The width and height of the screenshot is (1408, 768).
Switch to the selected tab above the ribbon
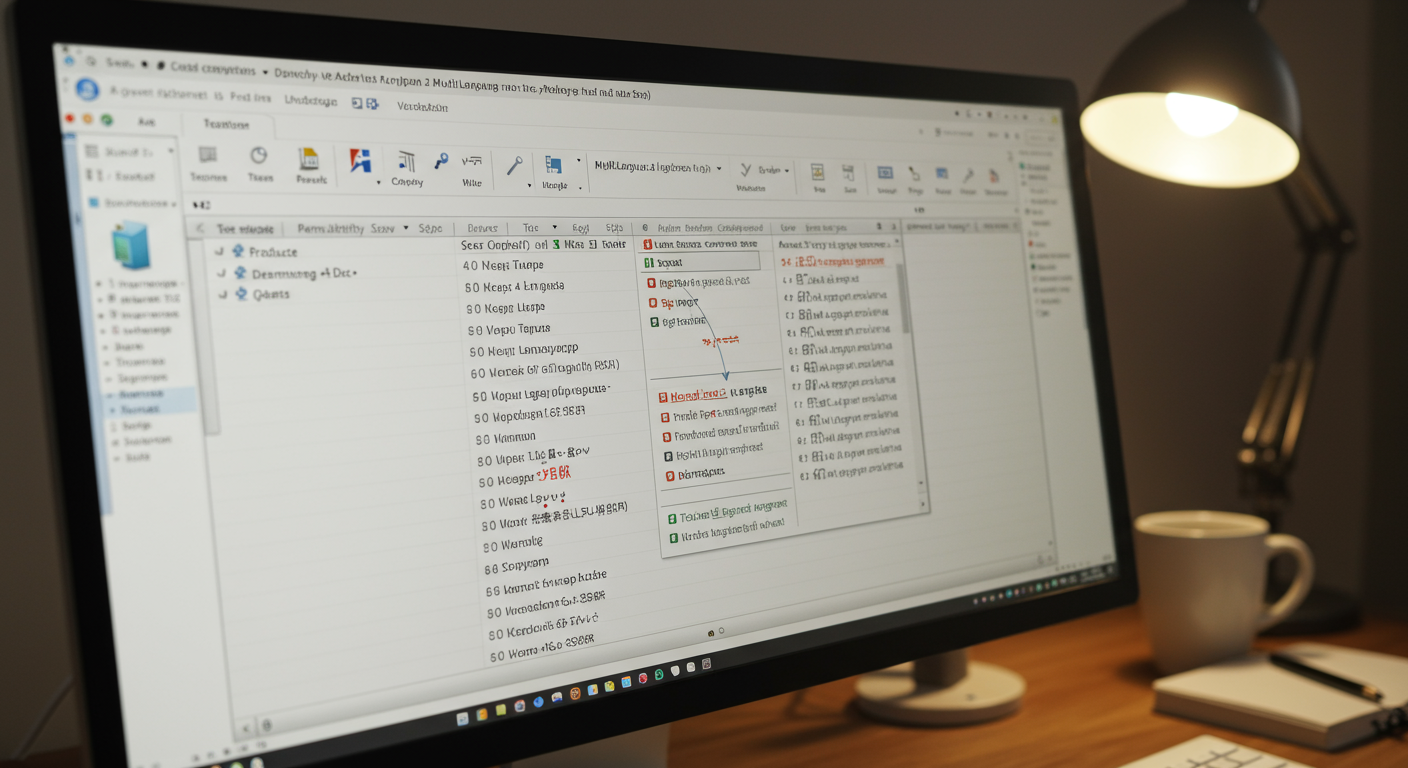pyautogui.click(x=226, y=124)
